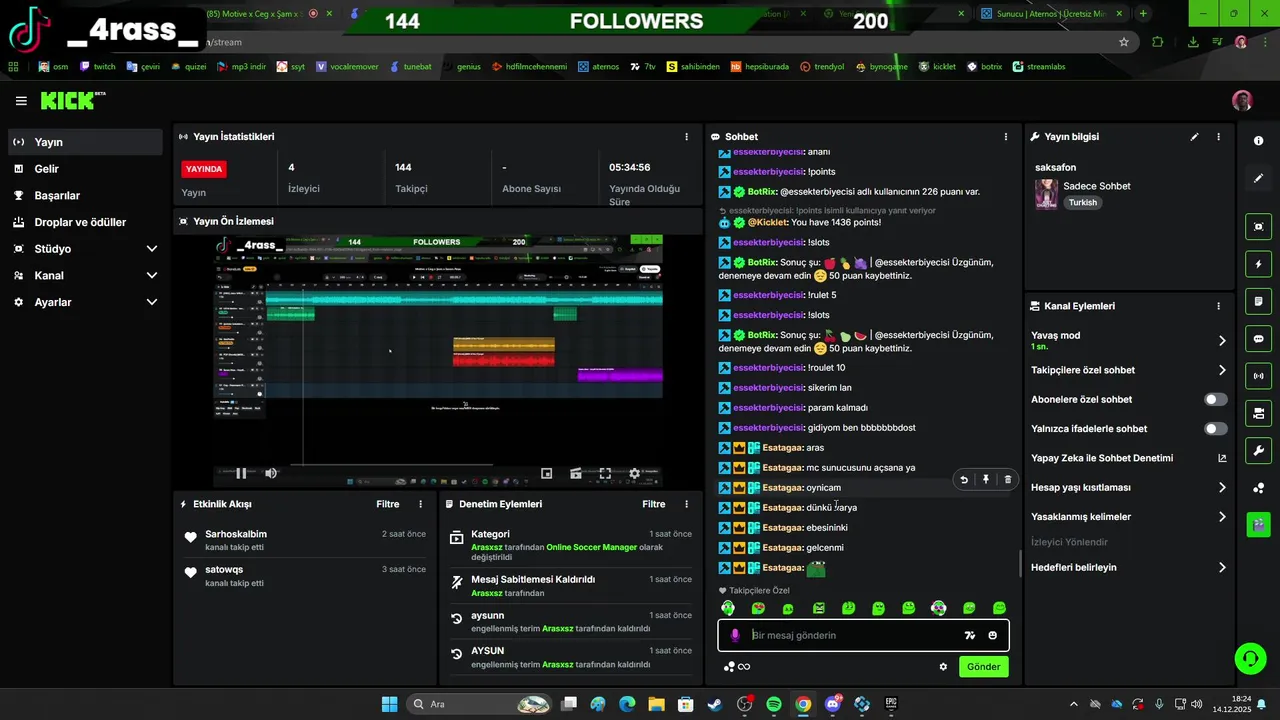Open the emoji picker in chat input
The image size is (1280, 720).
pyautogui.click(x=992, y=635)
